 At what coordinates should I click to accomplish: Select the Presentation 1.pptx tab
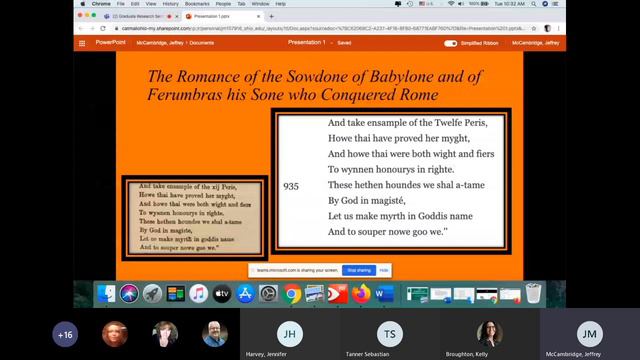222,16
